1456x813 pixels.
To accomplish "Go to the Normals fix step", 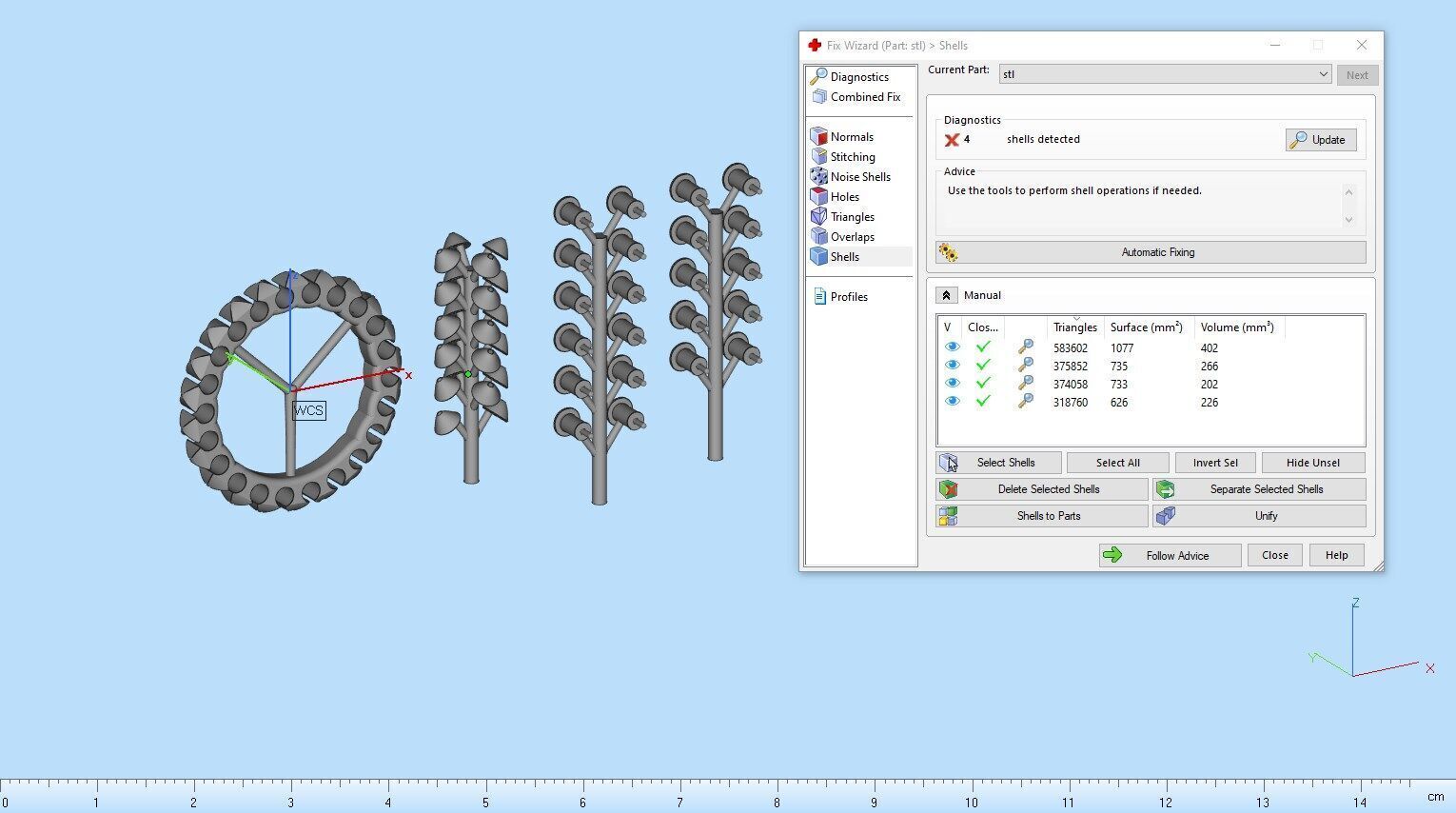I will (x=851, y=136).
